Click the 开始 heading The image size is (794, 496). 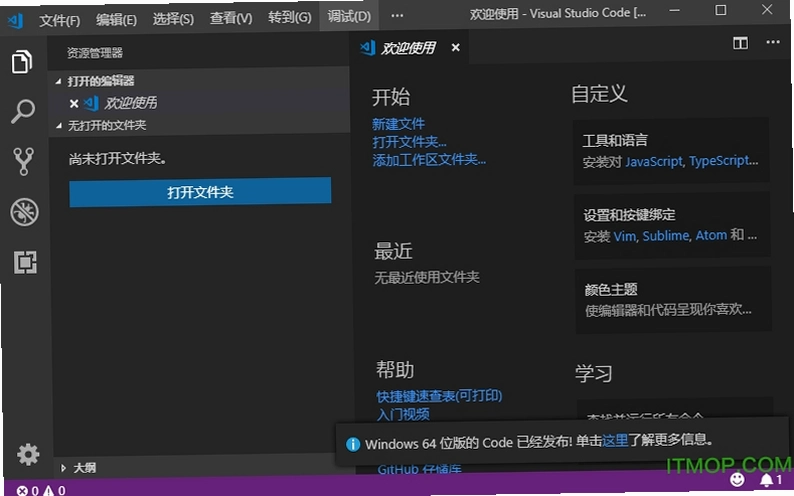pos(390,97)
